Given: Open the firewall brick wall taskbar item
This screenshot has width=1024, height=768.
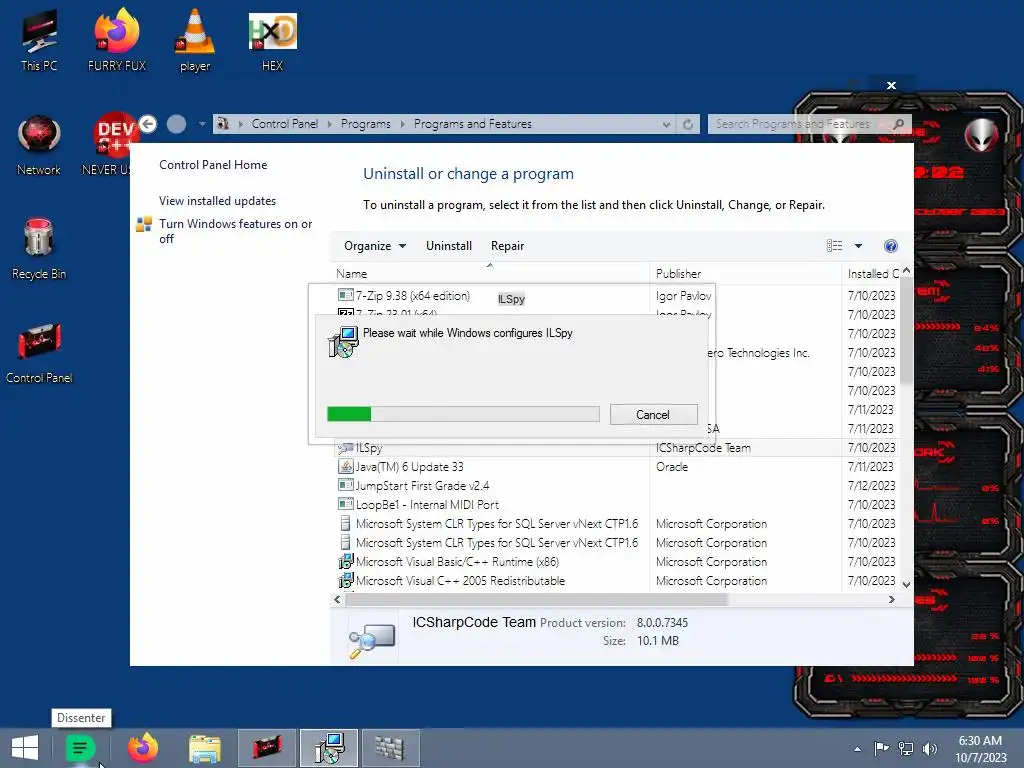Looking at the screenshot, I should pyautogui.click(x=390, y=748).
